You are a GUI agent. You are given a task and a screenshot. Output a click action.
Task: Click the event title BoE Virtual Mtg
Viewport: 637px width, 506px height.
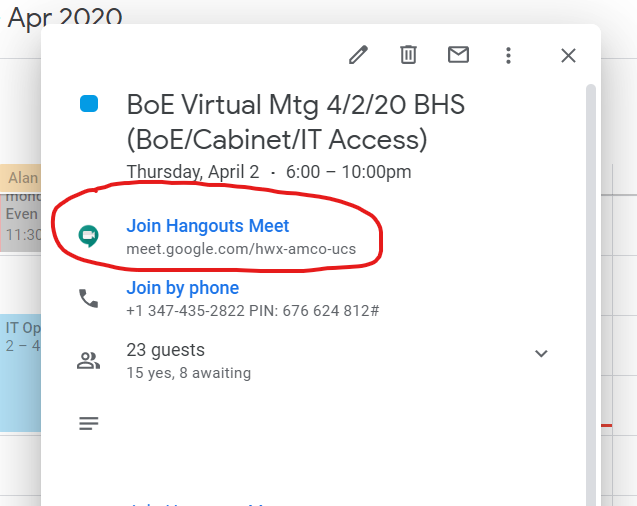(x=296, y=122)
